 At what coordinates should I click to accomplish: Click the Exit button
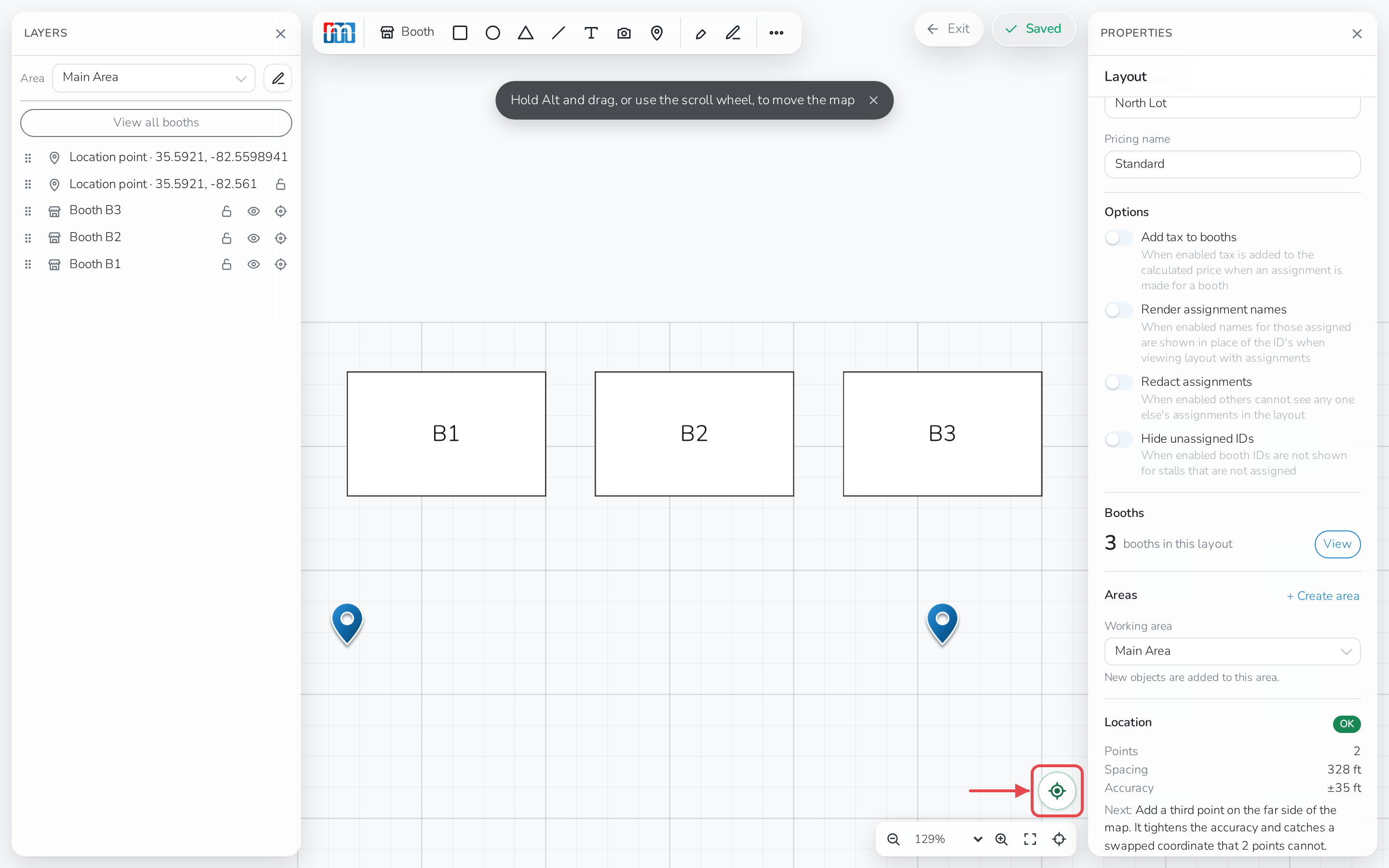pos(948,29)
